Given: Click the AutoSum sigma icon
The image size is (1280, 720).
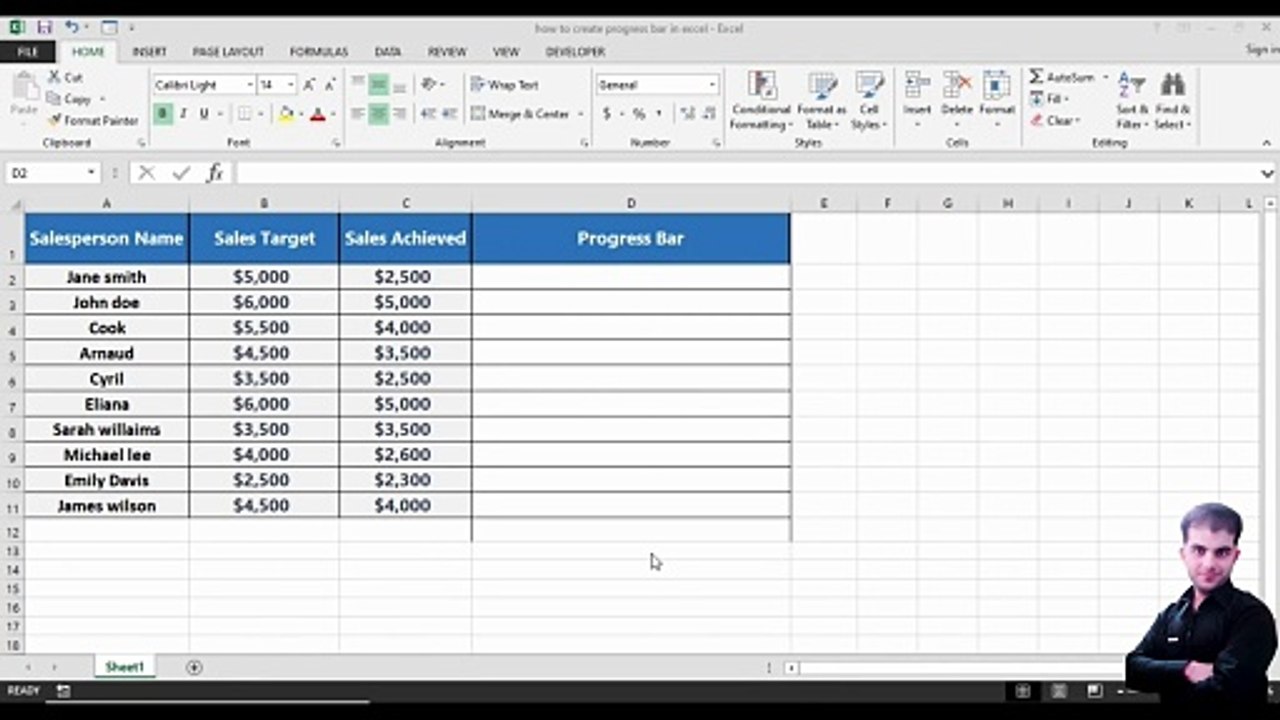Looking at the screenshot, I should pos(1036,77).
